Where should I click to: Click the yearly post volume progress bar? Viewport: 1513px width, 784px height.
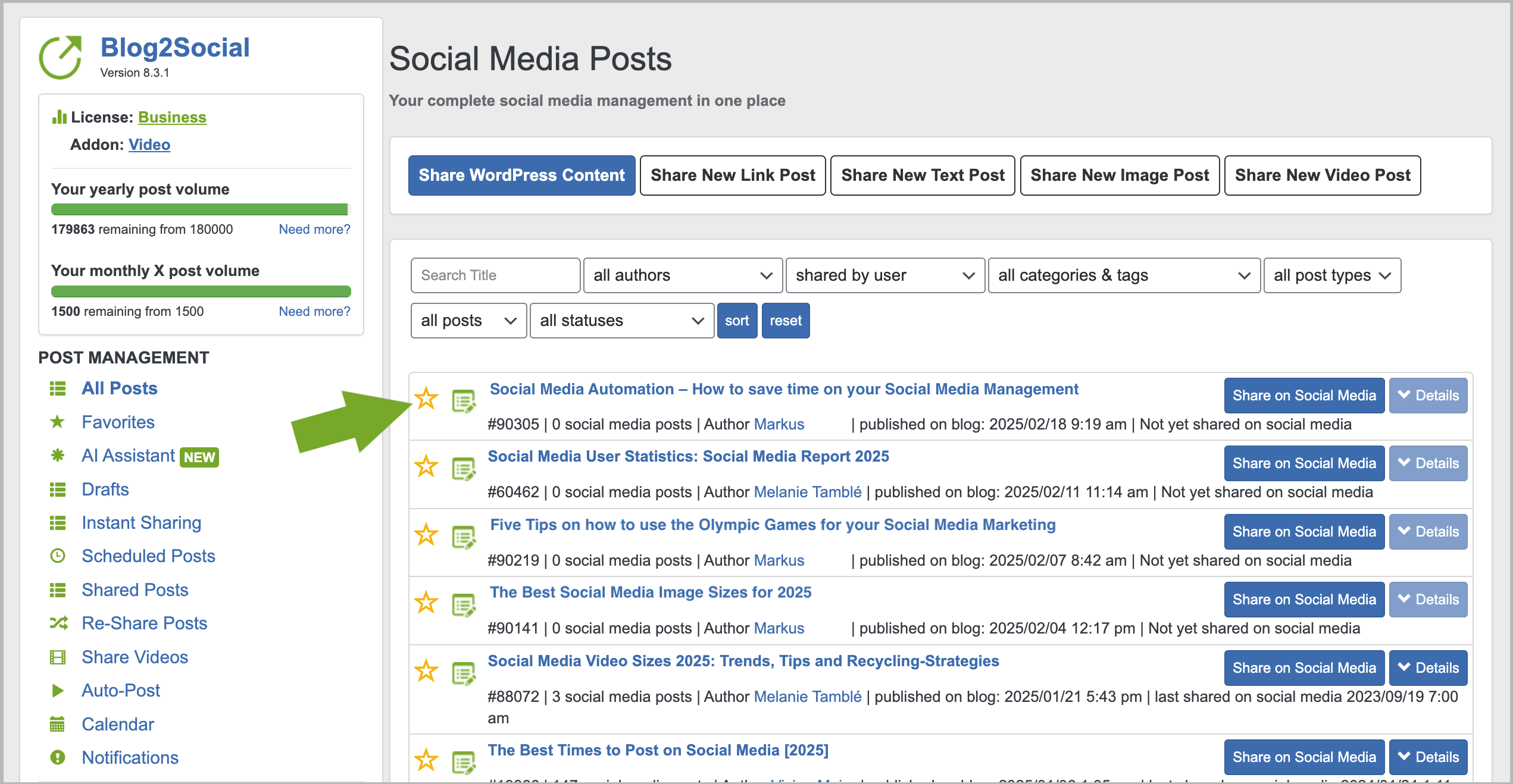click(201, 209)
